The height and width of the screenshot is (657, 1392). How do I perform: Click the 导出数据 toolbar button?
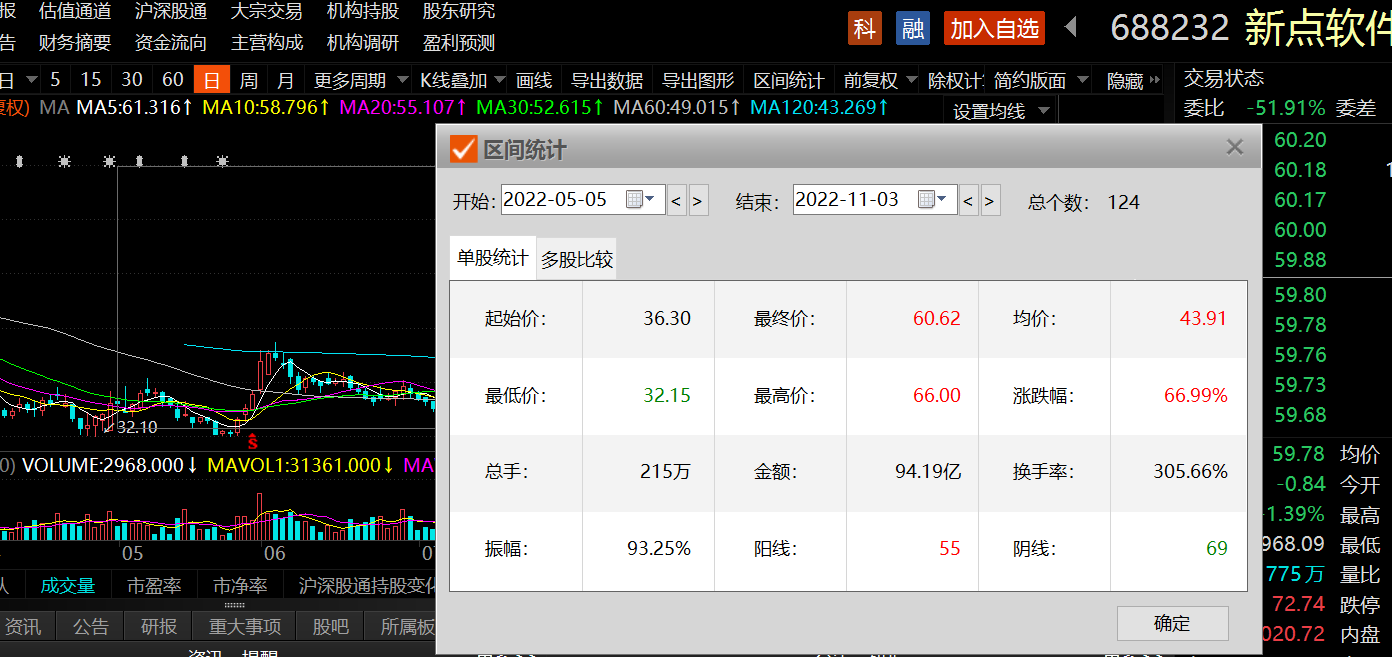[607, 80]
